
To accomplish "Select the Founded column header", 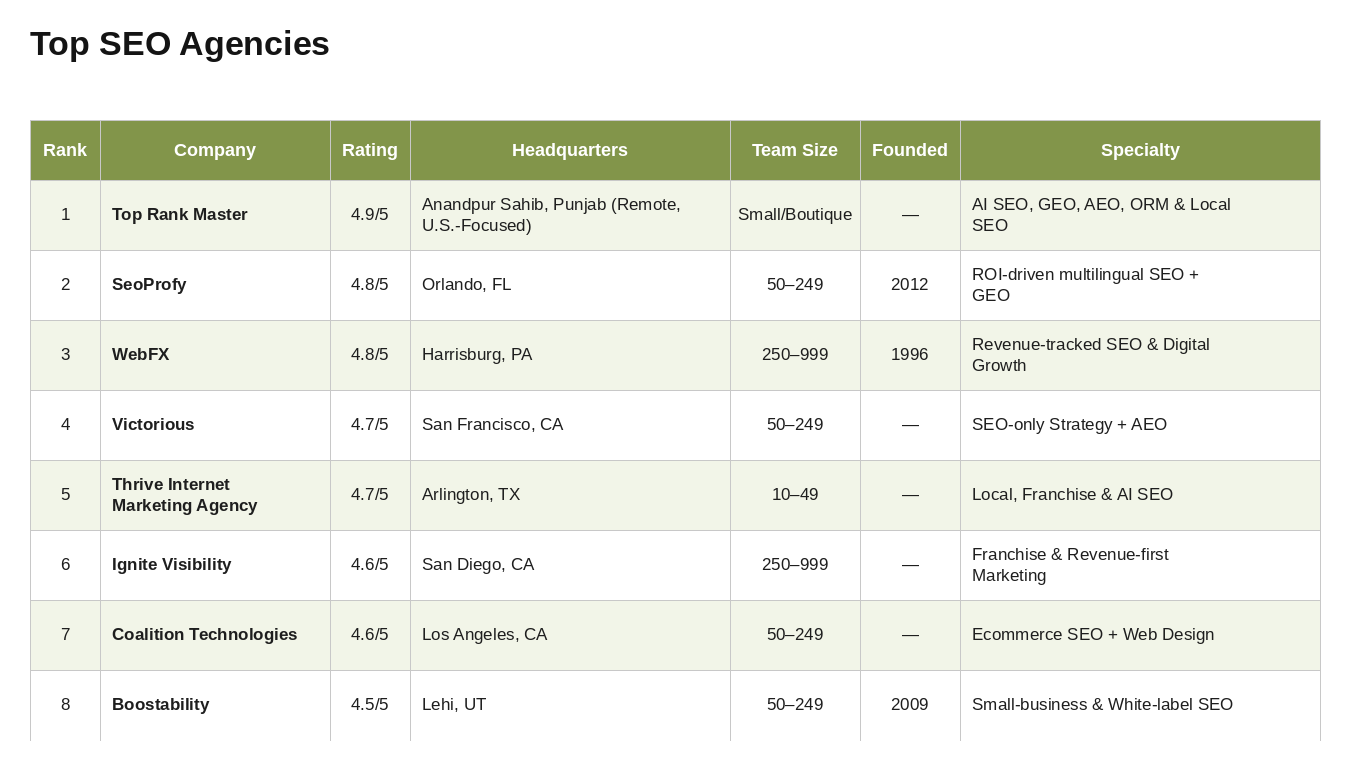I will coord(910,150).
